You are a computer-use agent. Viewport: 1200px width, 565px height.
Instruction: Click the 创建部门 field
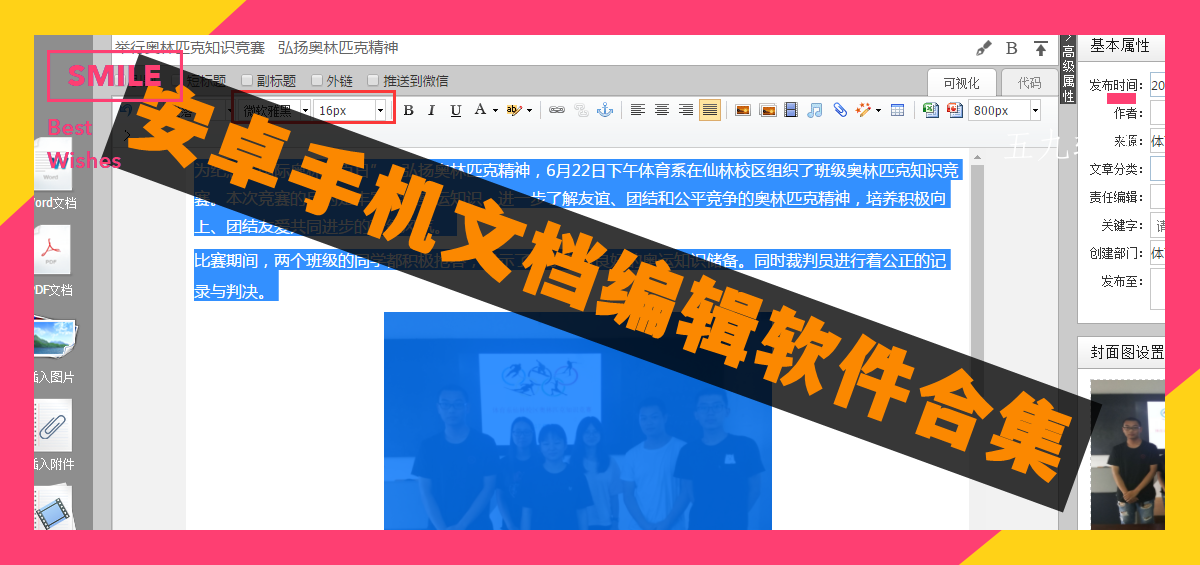1158,253
